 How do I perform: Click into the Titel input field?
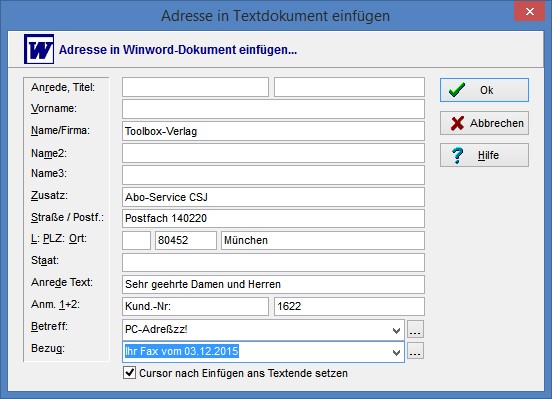[349, 87]
